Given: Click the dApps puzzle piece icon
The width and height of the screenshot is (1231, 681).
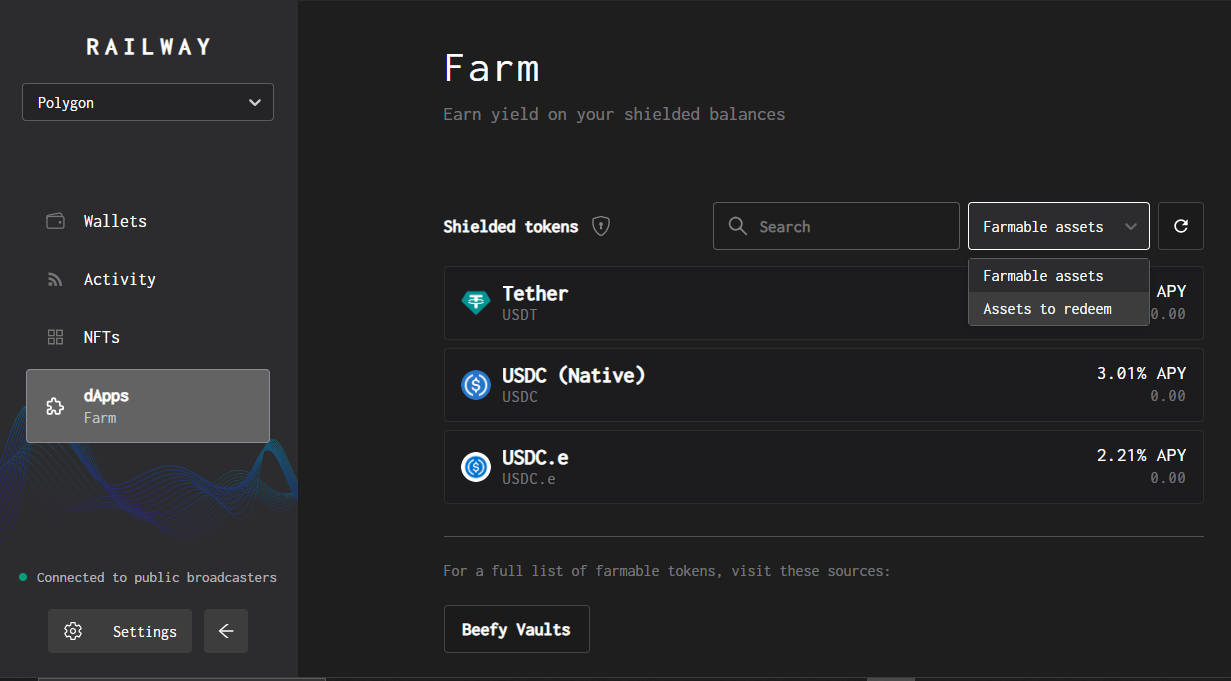Looking at the screenshot, I should [56, 406].
